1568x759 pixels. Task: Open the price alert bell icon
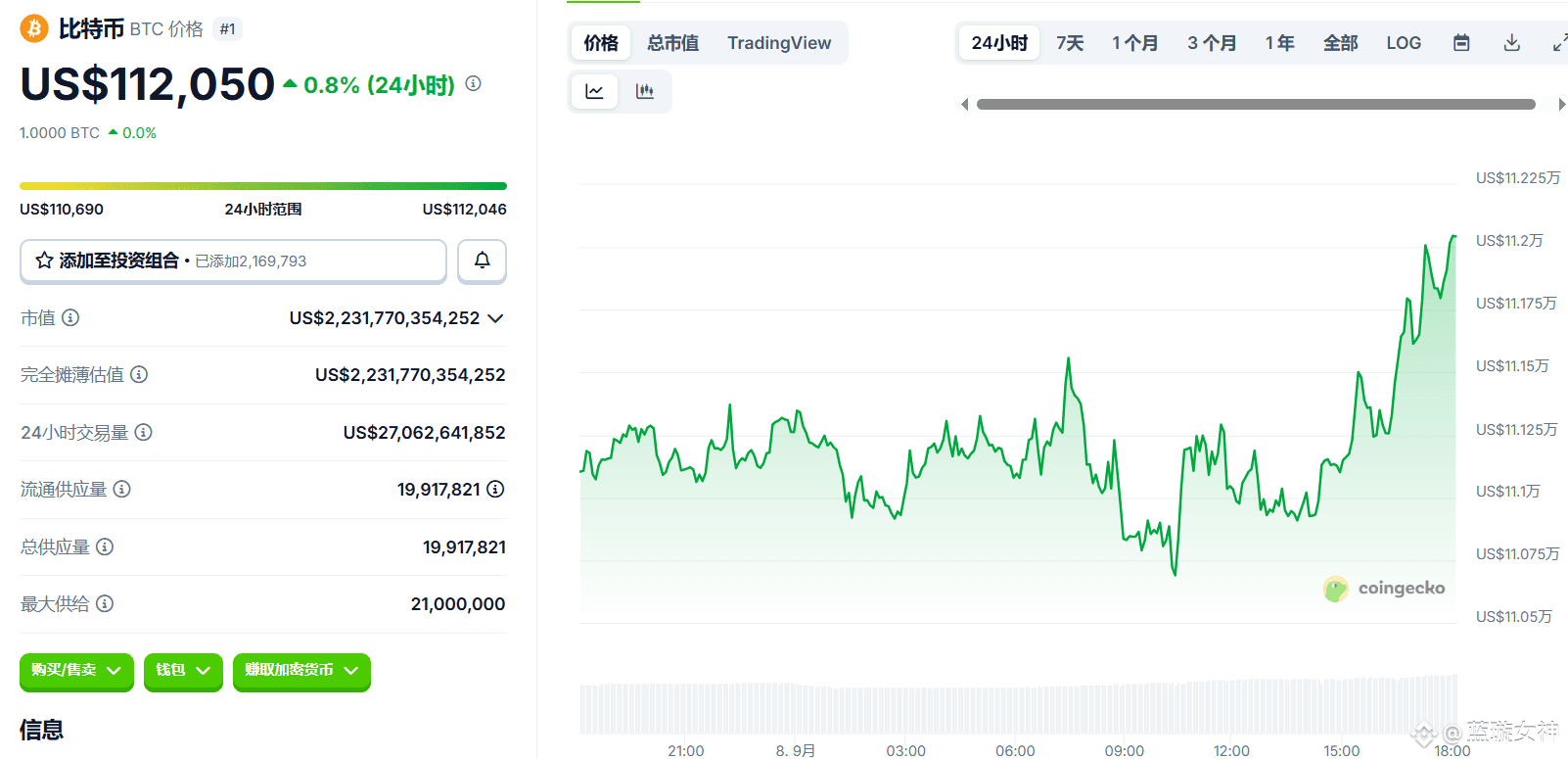(x=483, y=261)
